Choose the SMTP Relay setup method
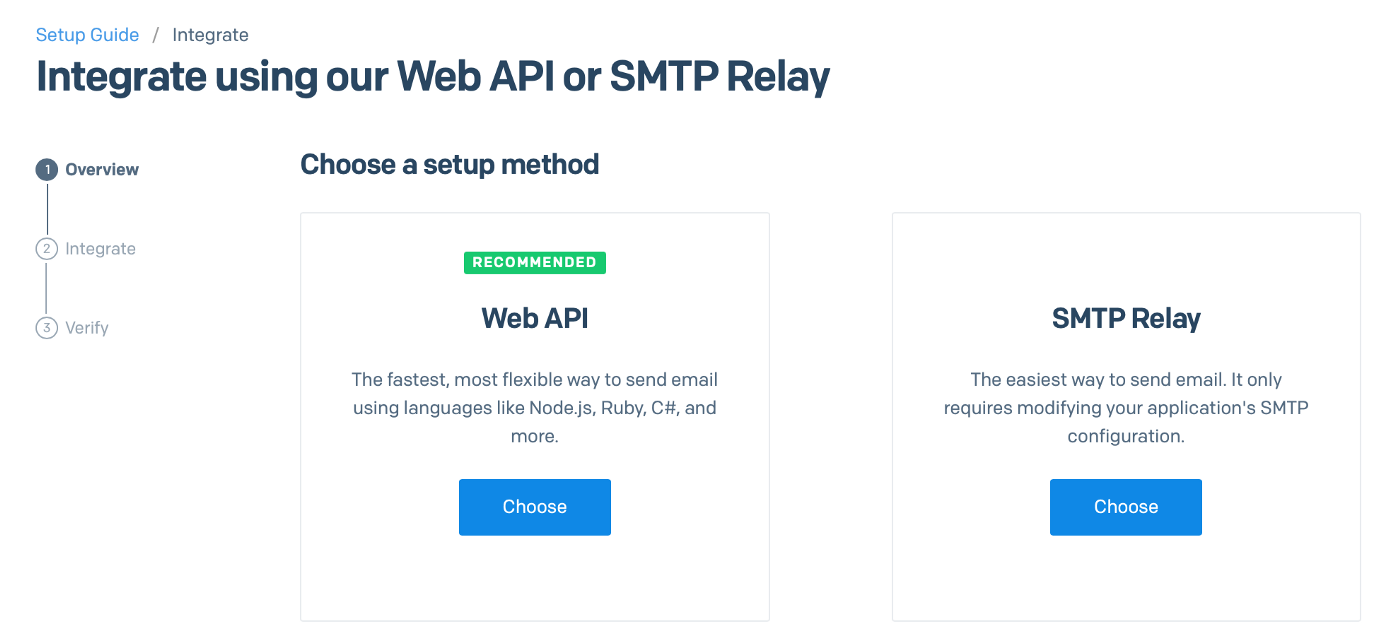1400x640 pixels. click(x=1126, y=507)
